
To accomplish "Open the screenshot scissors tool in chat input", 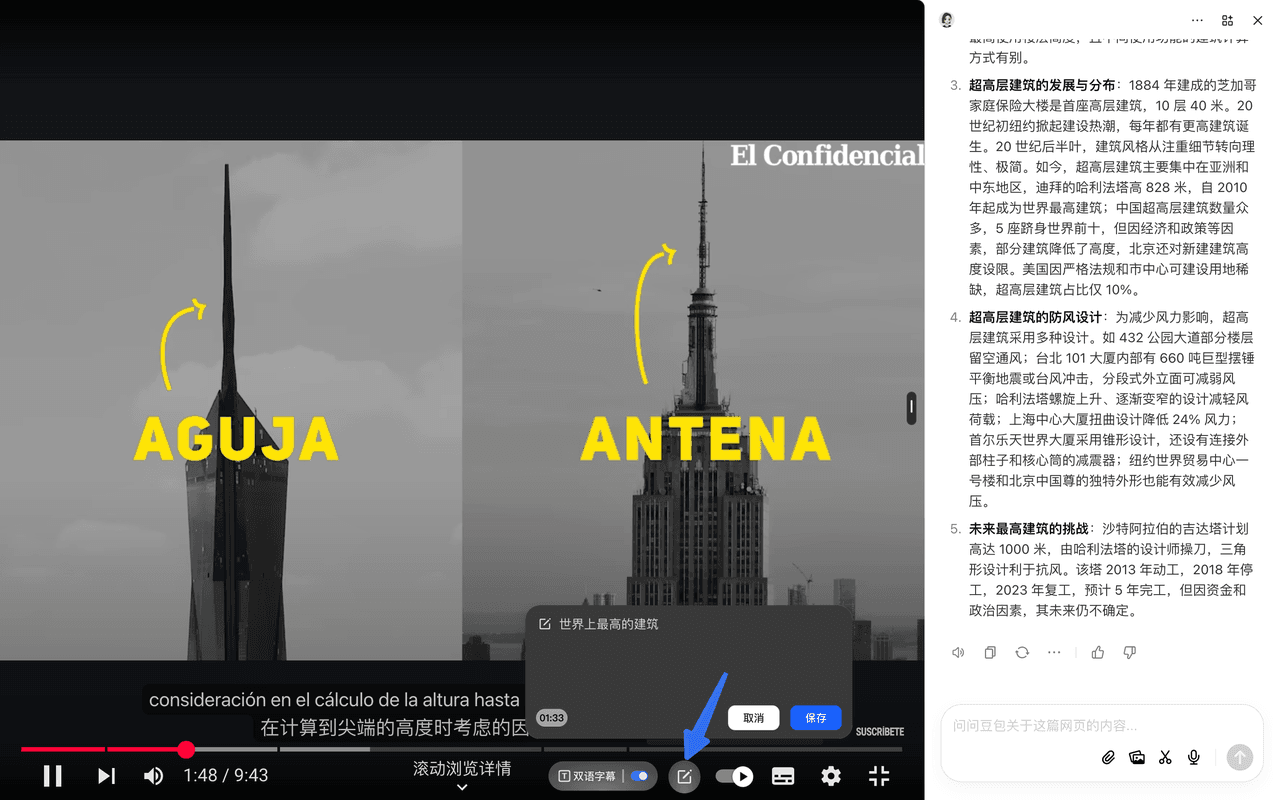I will (1165, 758).
